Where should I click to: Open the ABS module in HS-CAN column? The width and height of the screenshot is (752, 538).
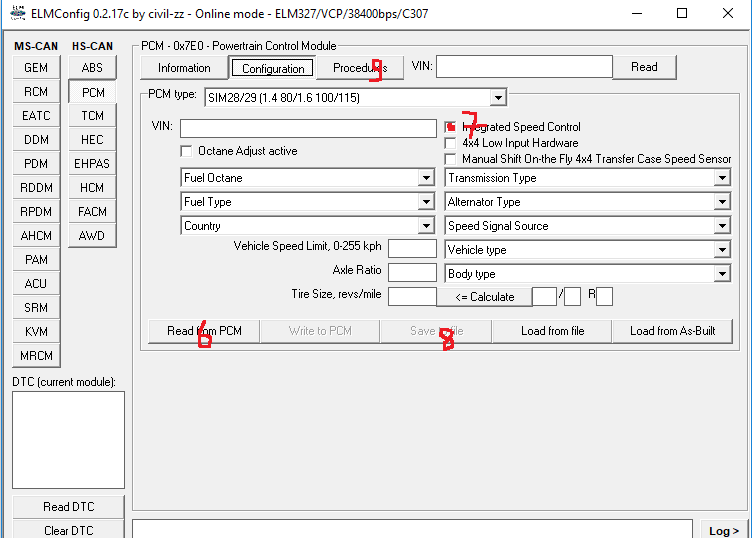92,68
